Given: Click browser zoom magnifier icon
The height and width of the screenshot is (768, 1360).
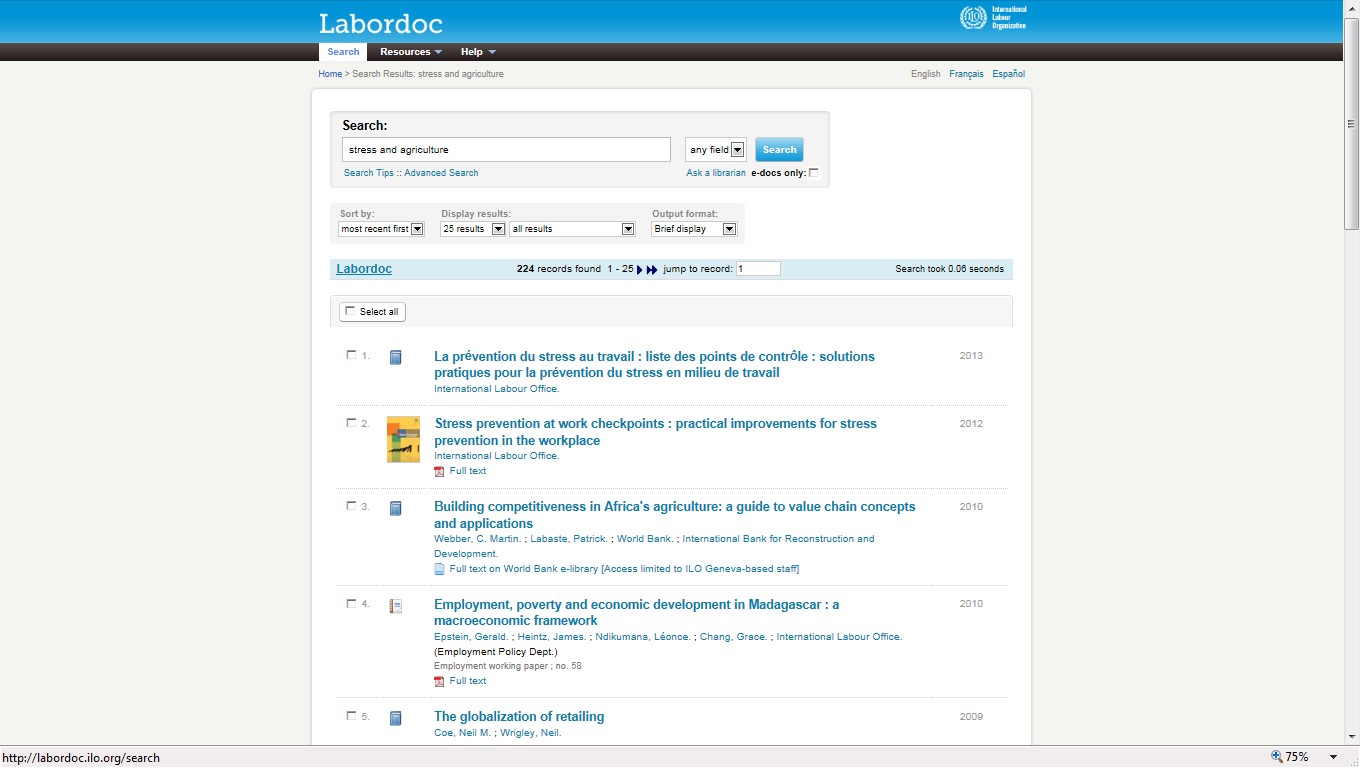Looking at the screenshot, I should 1276,757.
